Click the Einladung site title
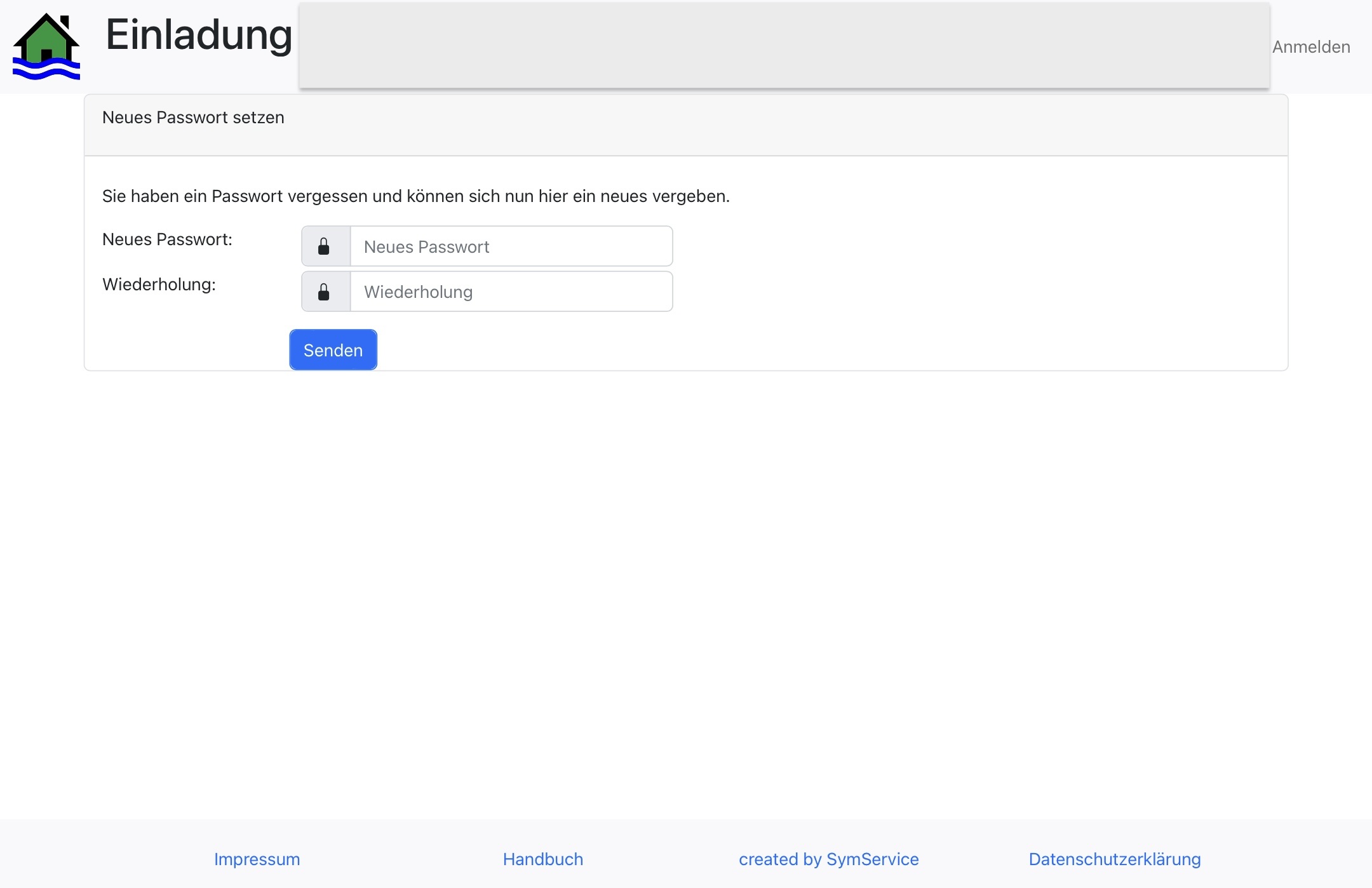The width and height of the screenshot is (1372, 888). pos(199,35)
